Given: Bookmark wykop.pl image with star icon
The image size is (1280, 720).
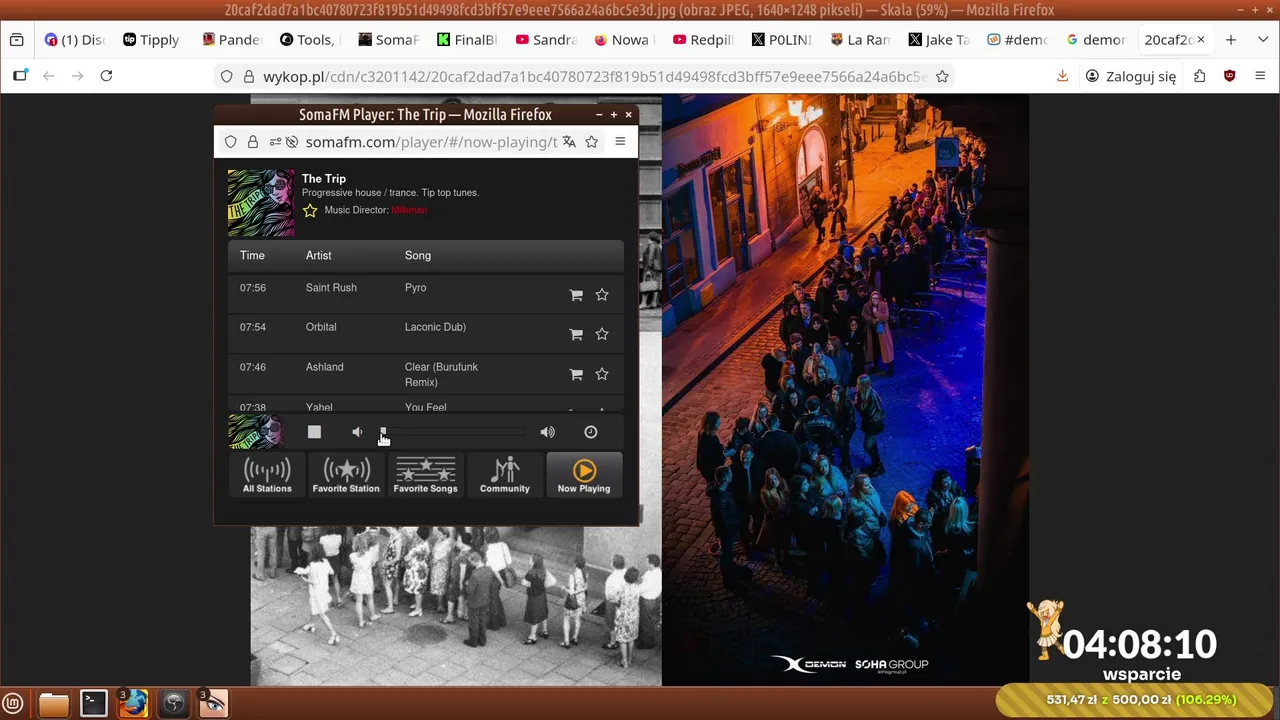Looking at the screenshot, I should [x=942, y=76].
